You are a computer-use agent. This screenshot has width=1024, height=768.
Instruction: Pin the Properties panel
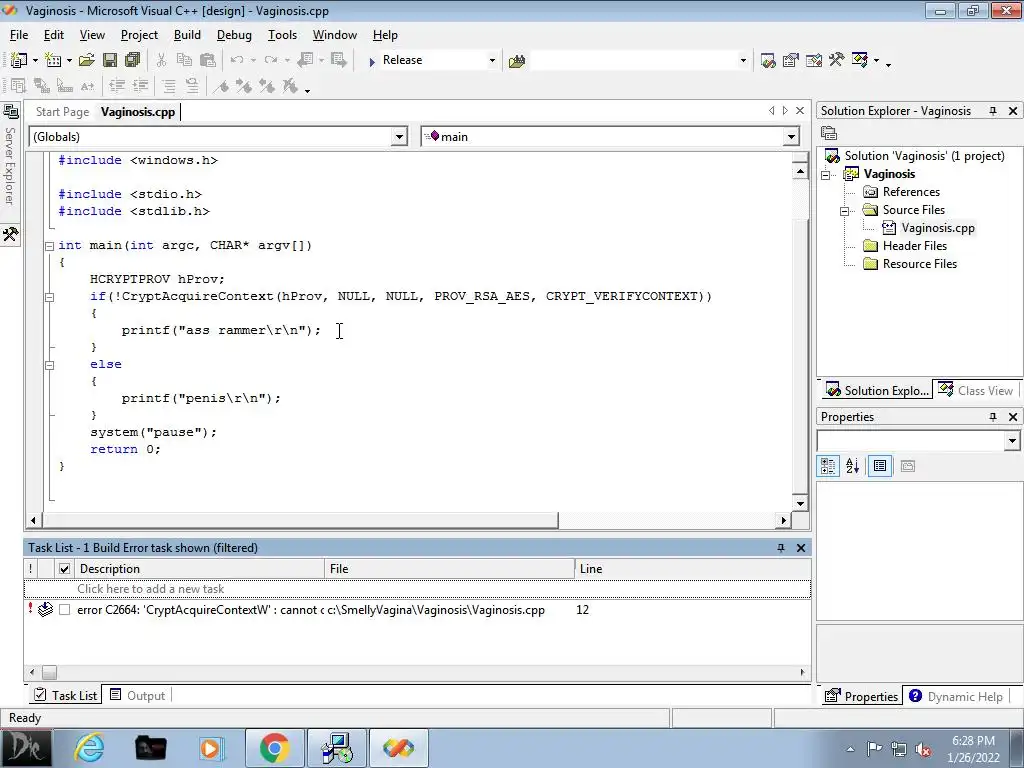click(x=993, y=417)
